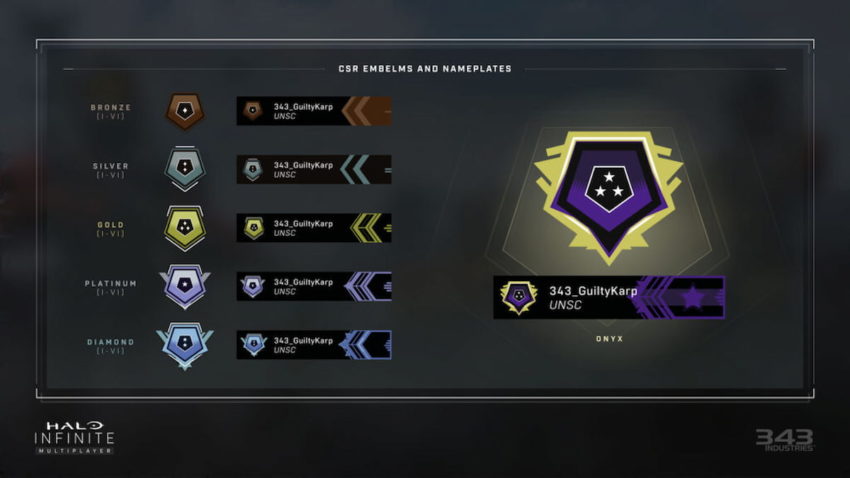Select the Silver 343_GuiltyKarp nameplate
Image resolution: width=850 pixels, height=478 pixels.
point(314,169)
